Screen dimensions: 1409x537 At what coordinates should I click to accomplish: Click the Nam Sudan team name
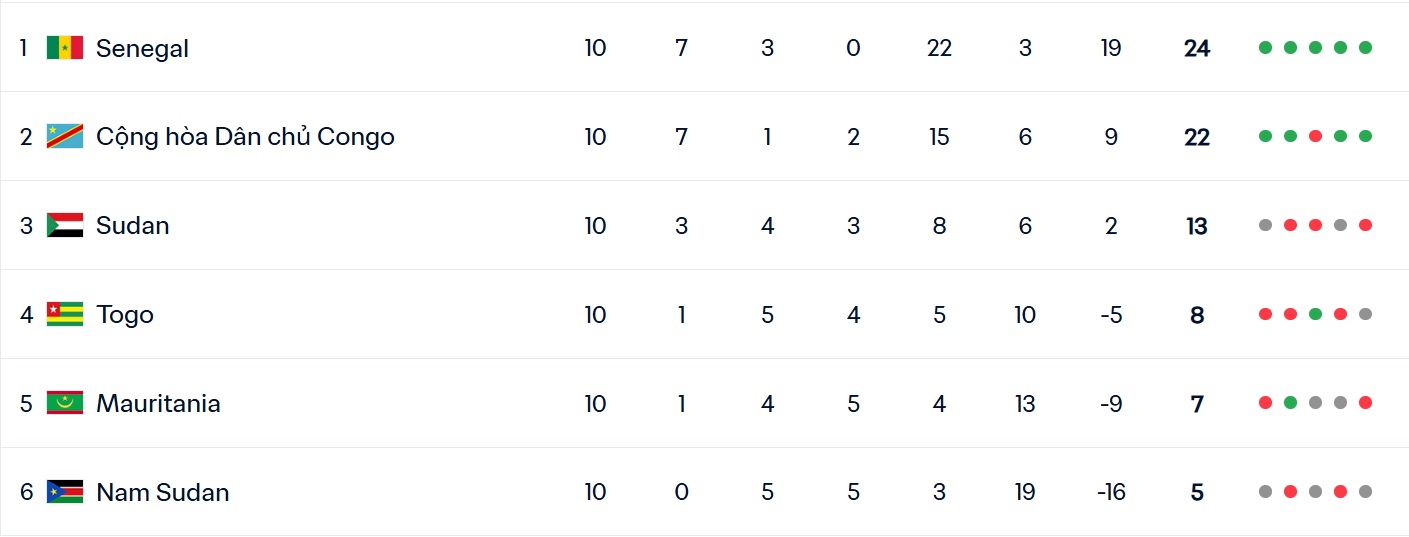[x=162, y=492]
